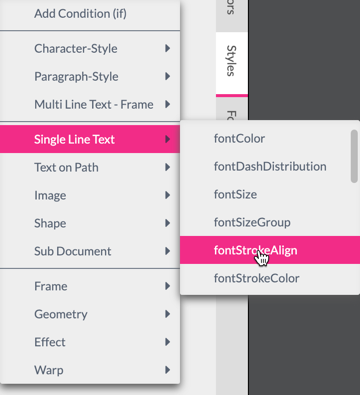Expand Multi Line Text - Frame arrow
Image resolution: width=360 pixels, height=395 pixels.
point(168,104)
